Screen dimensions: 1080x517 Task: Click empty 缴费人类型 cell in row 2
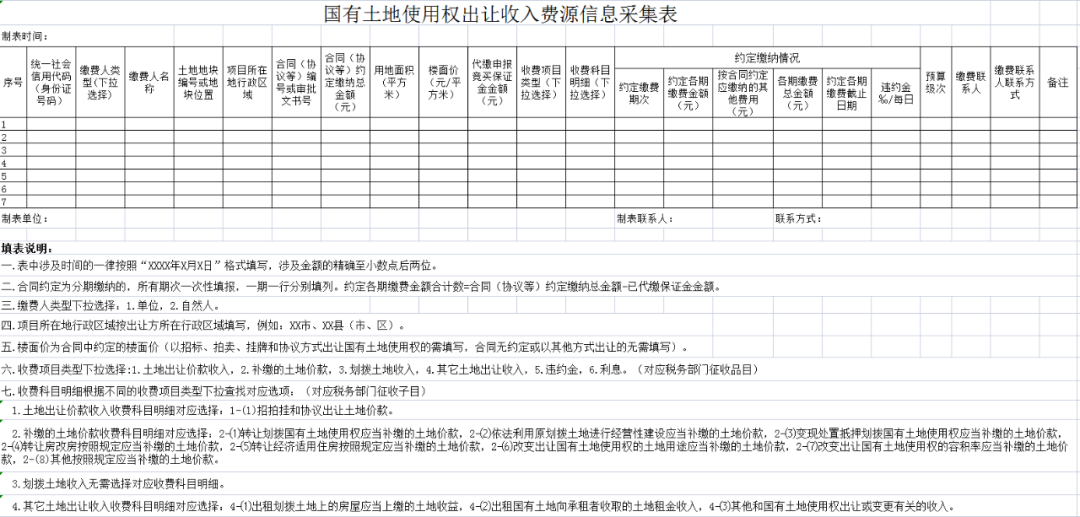click(x=101, y=138)
